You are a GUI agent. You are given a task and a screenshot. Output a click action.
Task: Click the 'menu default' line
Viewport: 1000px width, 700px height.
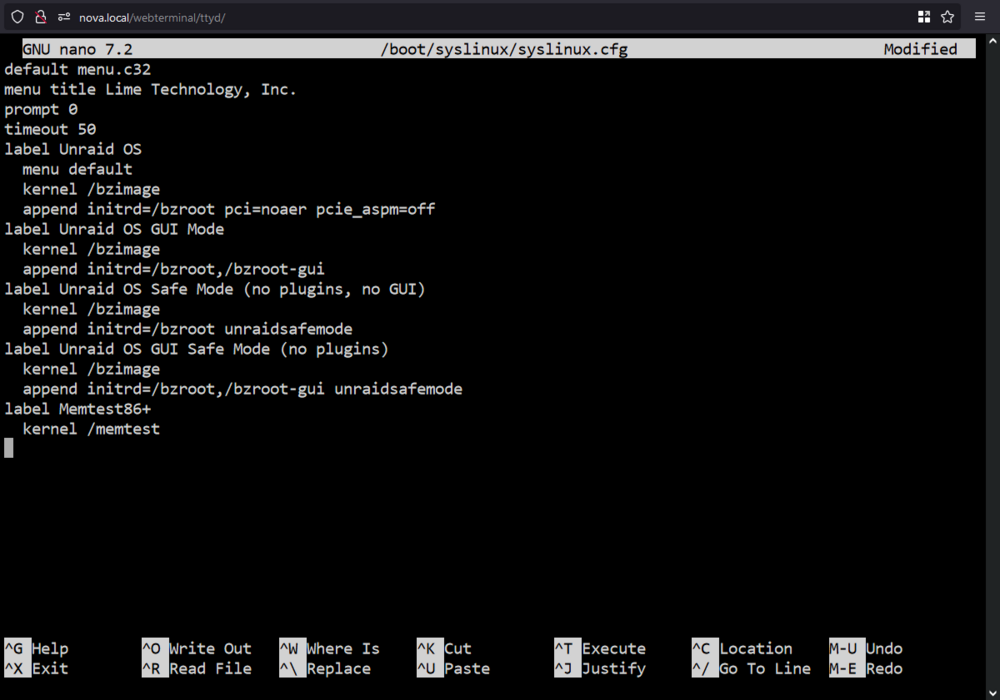(78, 170)
